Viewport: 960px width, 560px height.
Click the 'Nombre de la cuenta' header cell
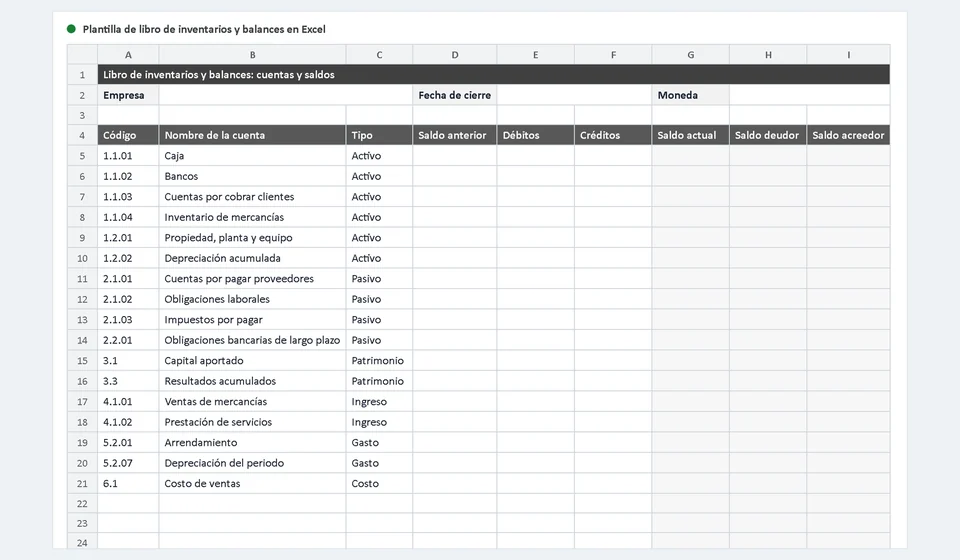pyautogui.click(x=252, y=135)
